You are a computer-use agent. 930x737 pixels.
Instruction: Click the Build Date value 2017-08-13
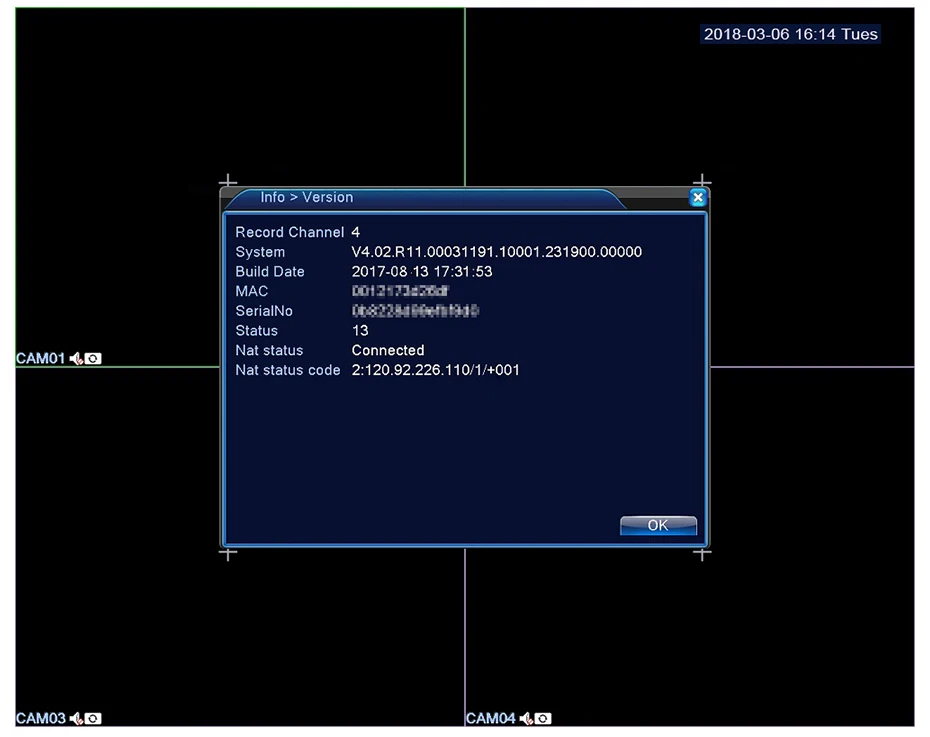[x=422, y=272]
